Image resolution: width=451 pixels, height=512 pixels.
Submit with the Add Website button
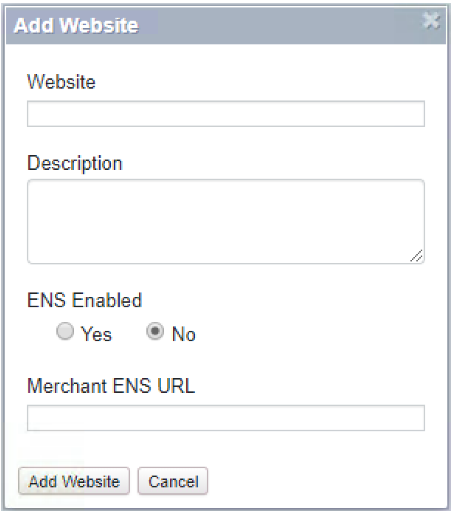(x=74, y=481)
